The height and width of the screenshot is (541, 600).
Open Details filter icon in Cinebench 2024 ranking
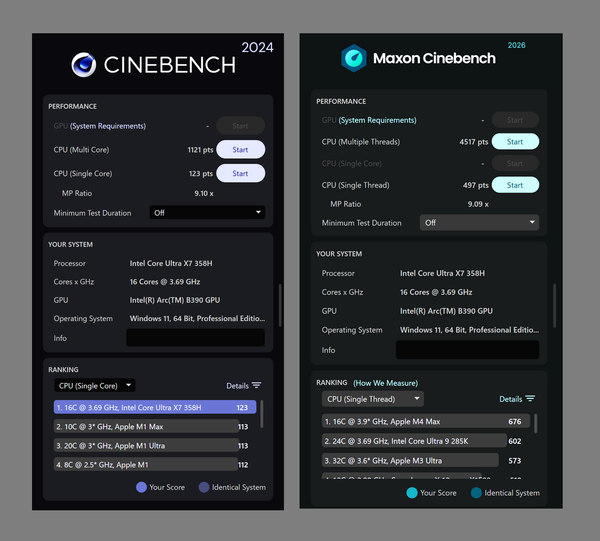tap(256, 385)
